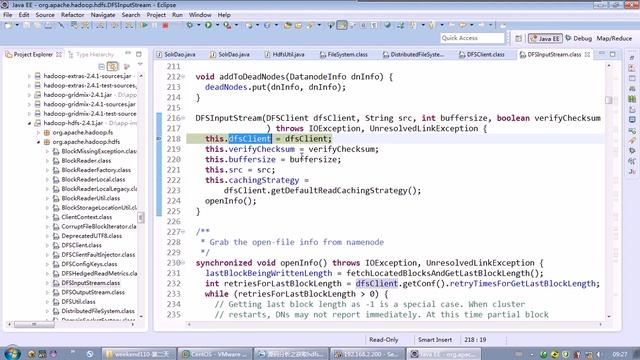Select DFSConfigKeys.class in Project Explorer
The image size is (640, 360).
pos(89,264)
